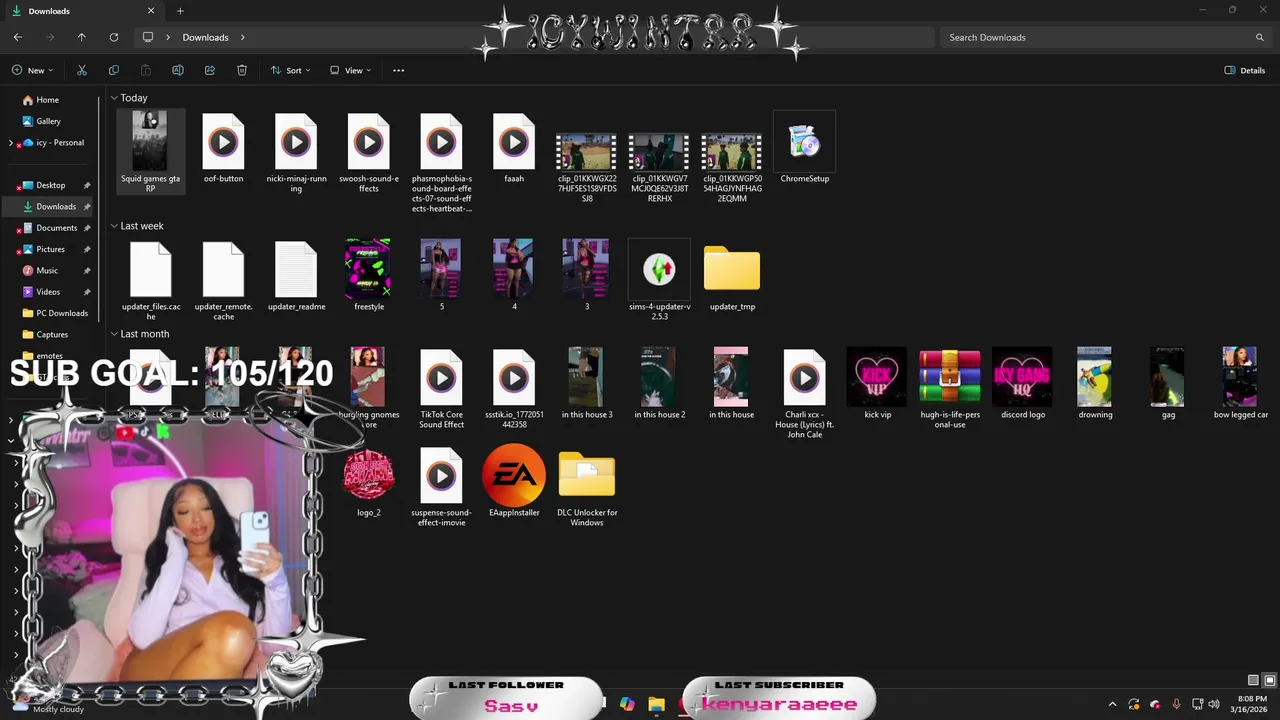Click the Rename icon in toolbar

pyautogui.click(x=178, y=70)
